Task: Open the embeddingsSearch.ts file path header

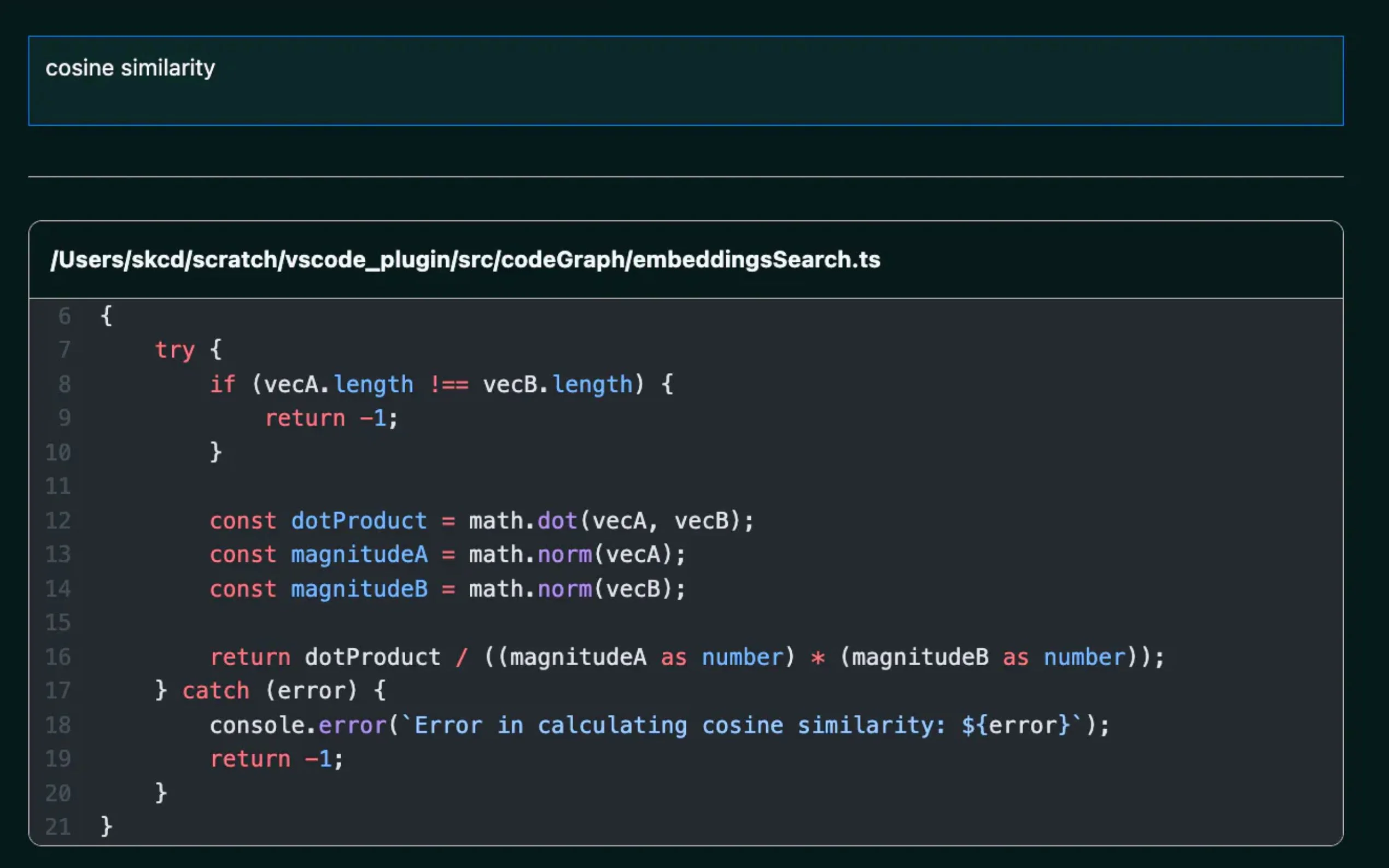Action: pyautogui.click(x=465, y=260)
